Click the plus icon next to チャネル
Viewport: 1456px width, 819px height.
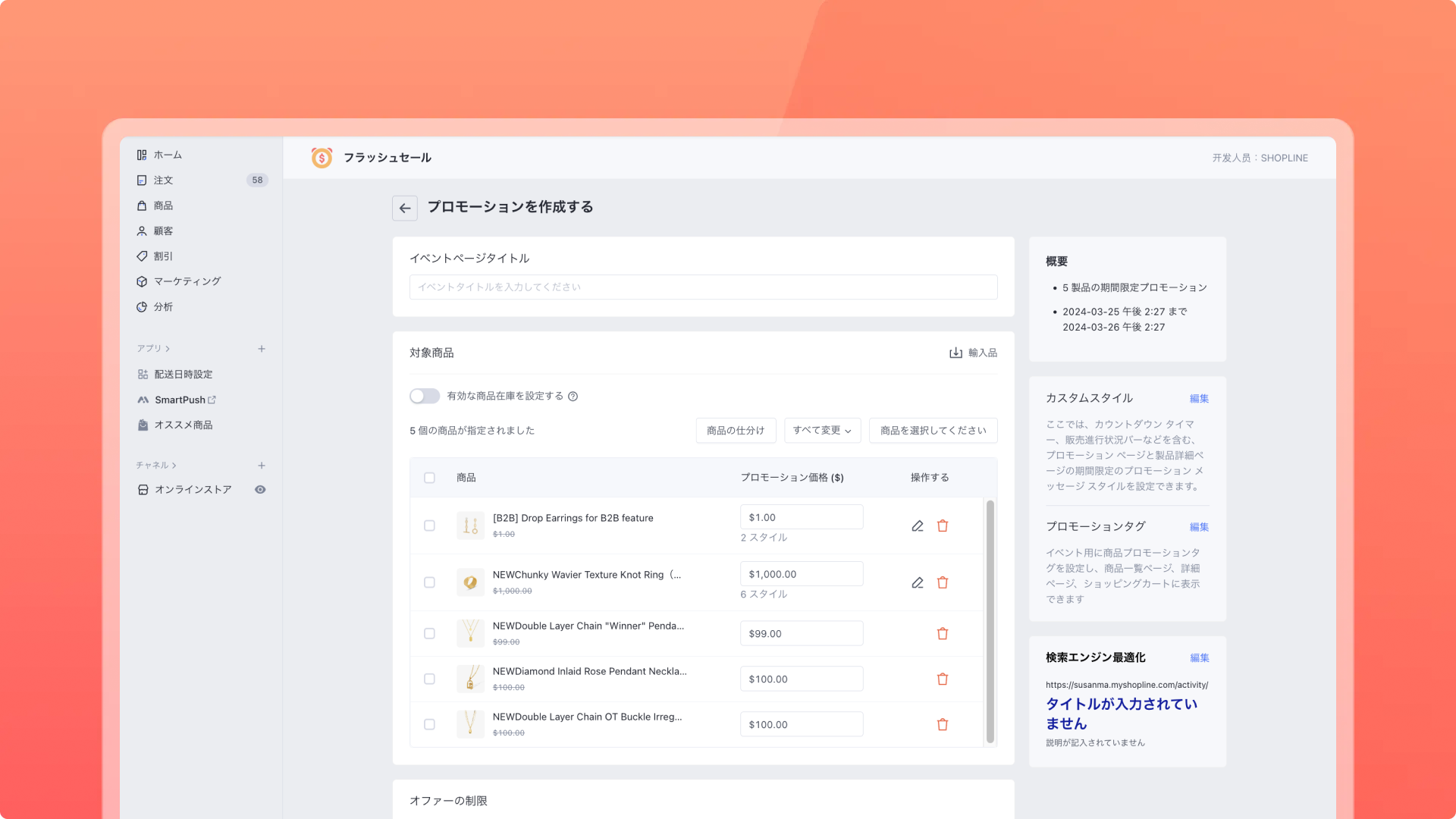click(262, 466)
